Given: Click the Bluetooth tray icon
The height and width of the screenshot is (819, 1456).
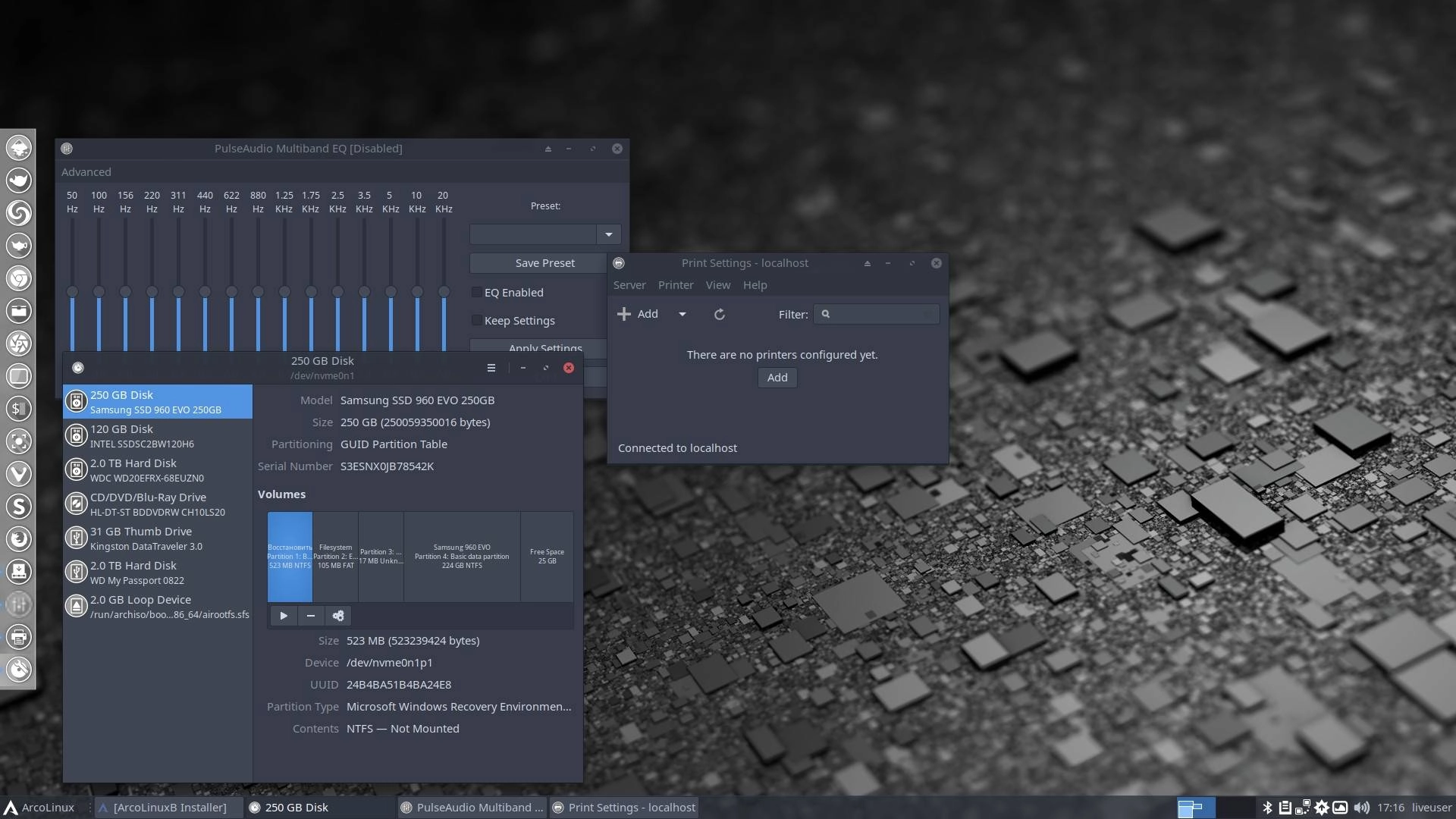Looking at the screenshot, I should coord(1268,808).
